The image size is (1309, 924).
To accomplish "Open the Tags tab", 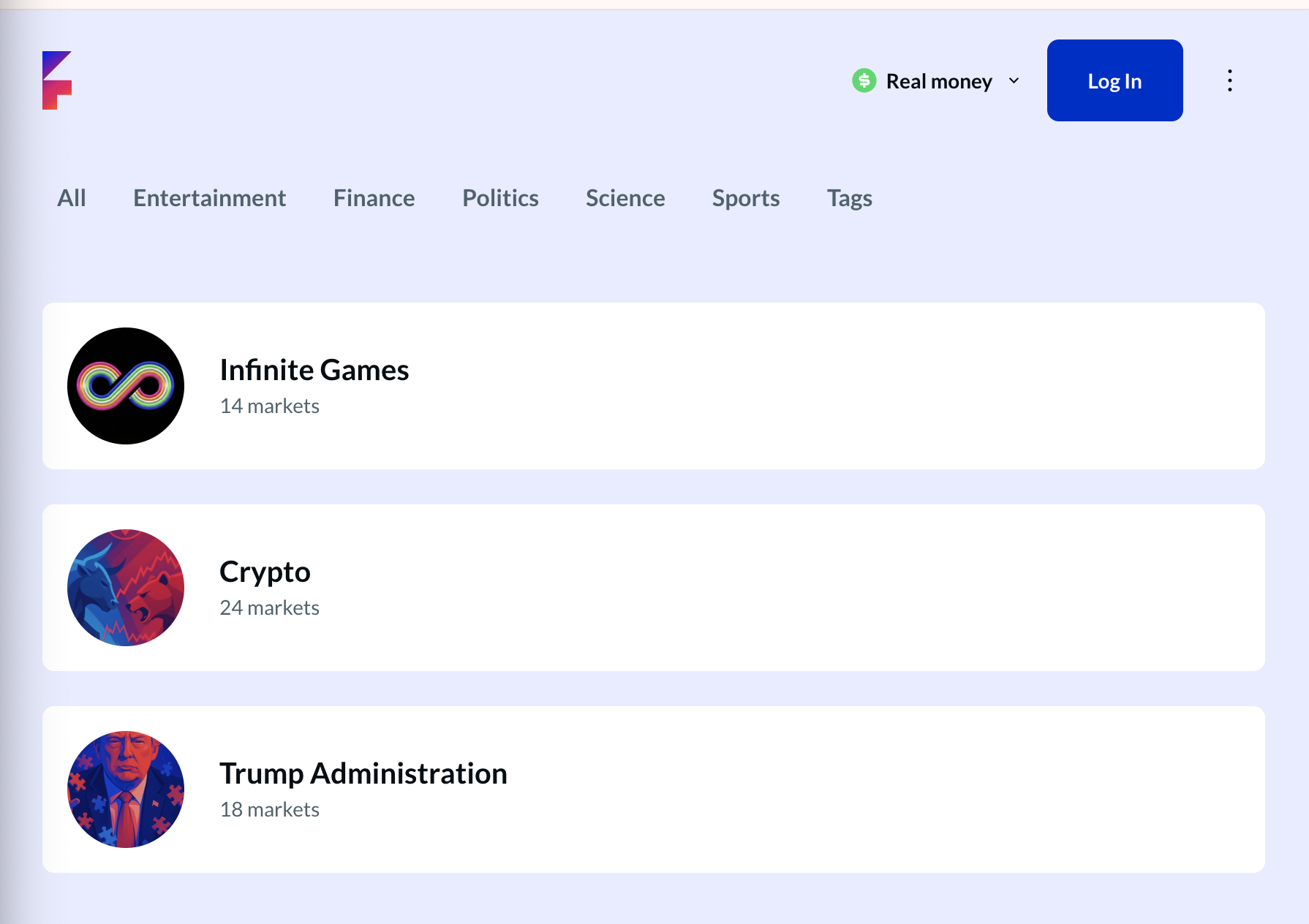I will point(849,198).
